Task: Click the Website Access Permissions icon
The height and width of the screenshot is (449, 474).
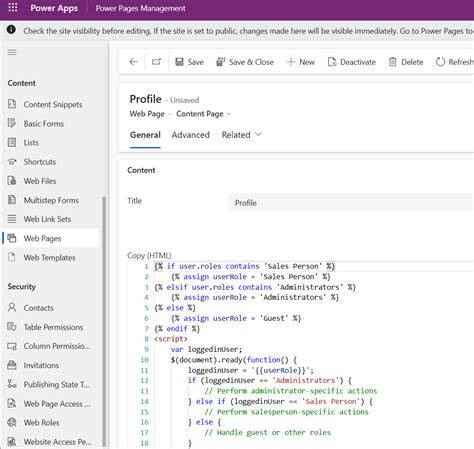Action: pyautogui.click(x=12, y=442)
